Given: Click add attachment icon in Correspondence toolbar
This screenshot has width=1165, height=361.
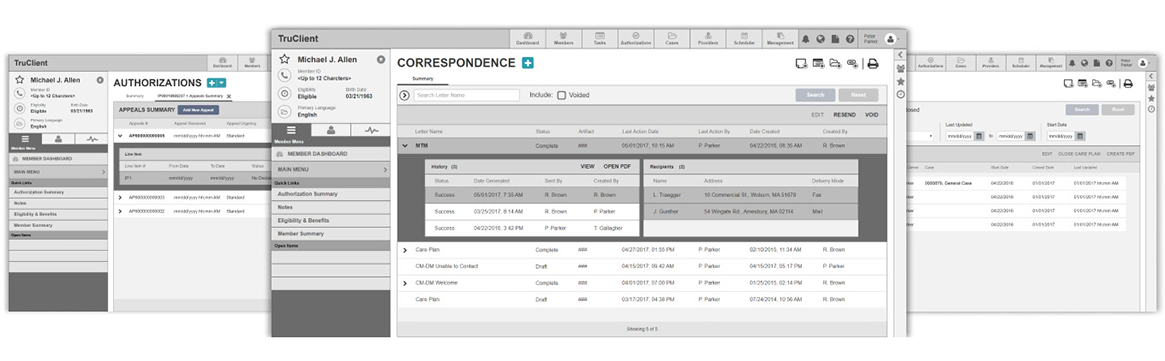Looking at the screenshot, I should [851, 63].
